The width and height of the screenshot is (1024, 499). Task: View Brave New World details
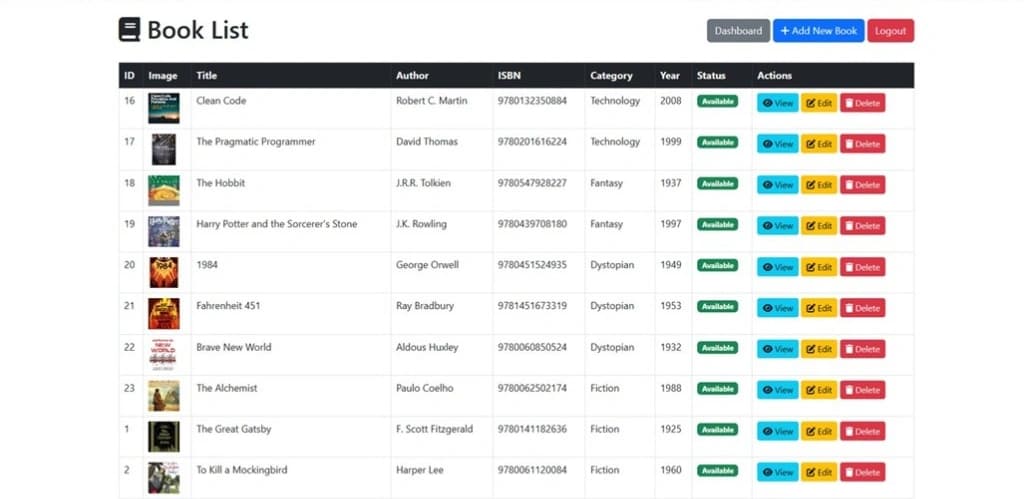(x=777, y=349)
